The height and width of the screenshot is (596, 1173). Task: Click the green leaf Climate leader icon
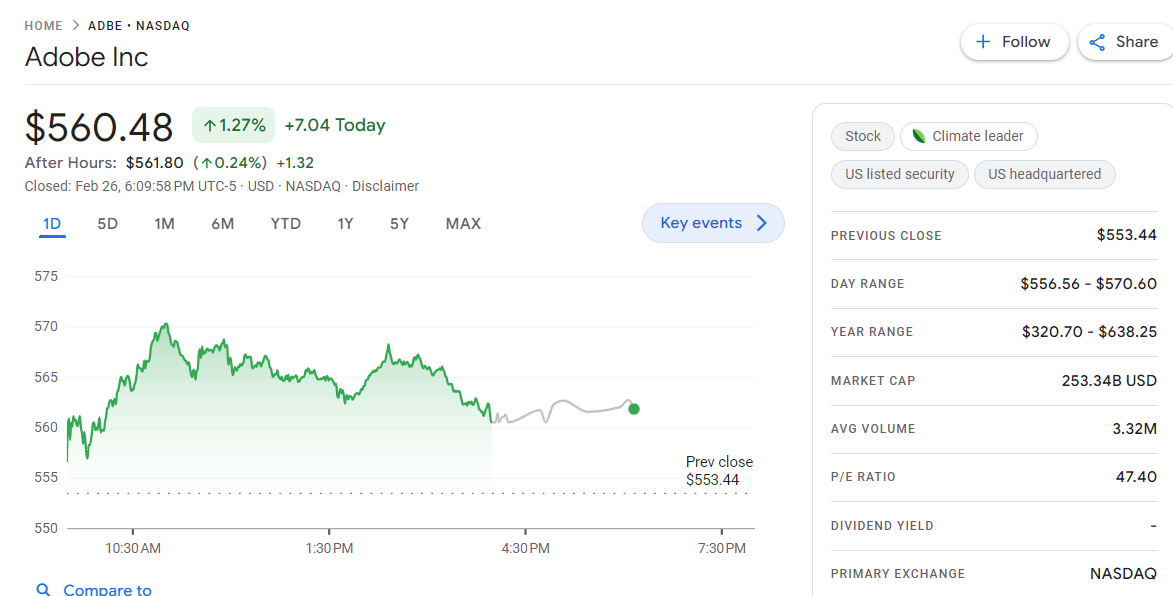pos(919,136)
